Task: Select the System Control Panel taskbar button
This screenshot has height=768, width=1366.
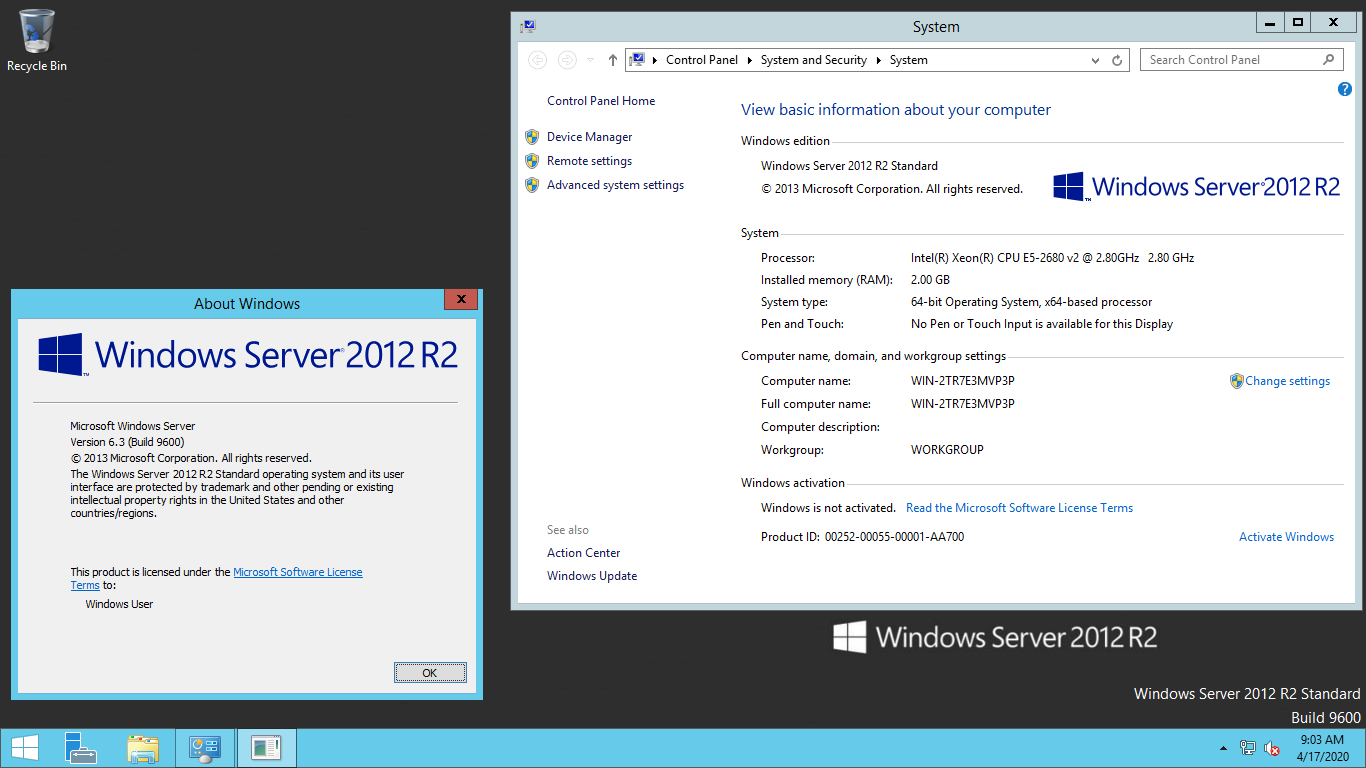Action: pyautogui.click(x=205, y=748)
